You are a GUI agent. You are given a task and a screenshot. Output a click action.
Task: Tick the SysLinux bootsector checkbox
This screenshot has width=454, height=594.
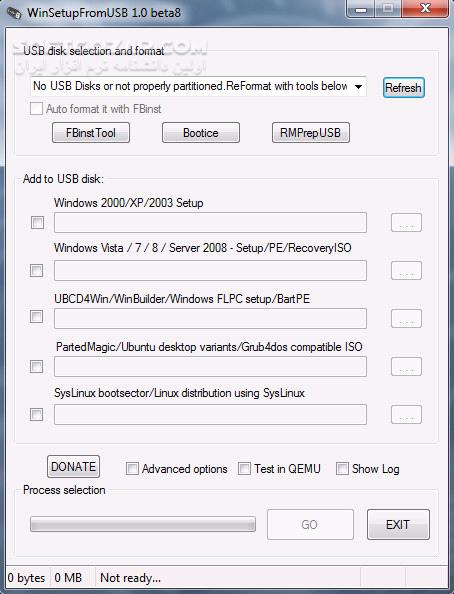[36, 414]
